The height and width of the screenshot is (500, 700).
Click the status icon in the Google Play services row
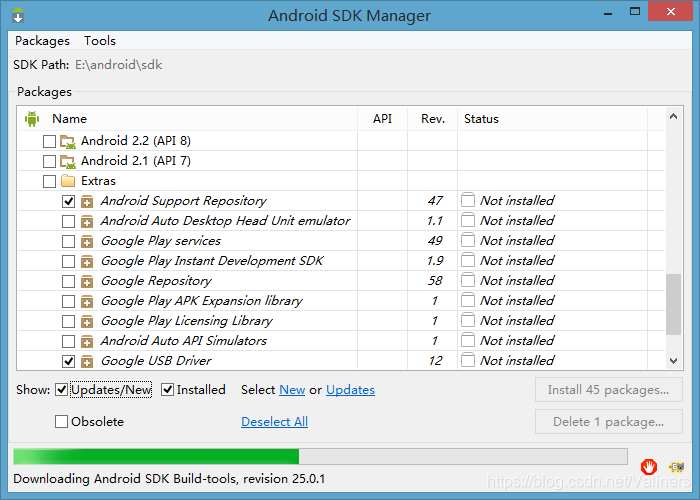point(468,240)
